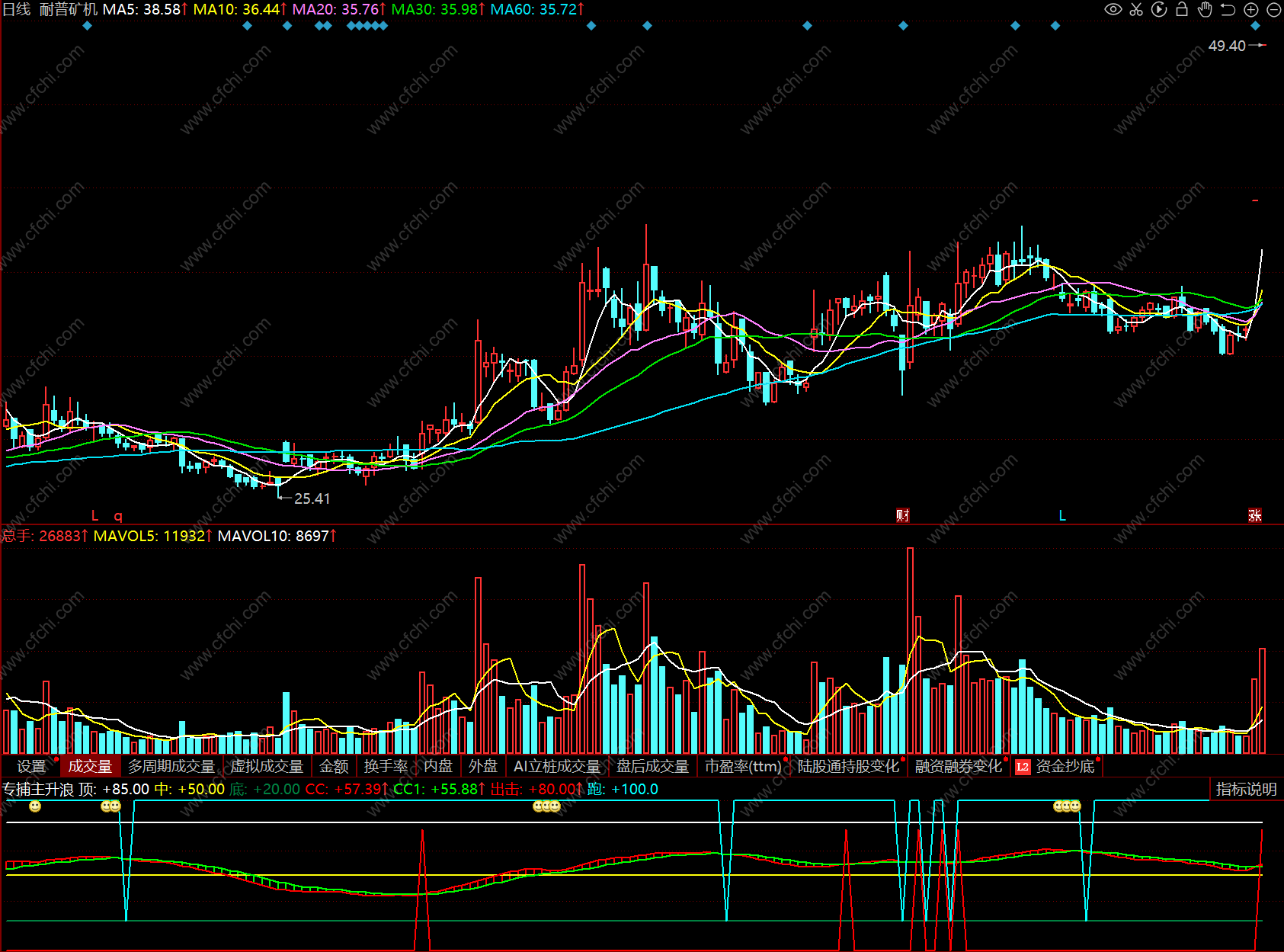Switch to AI立桩成交量 tab
This screenshot has height=952, width=1284.
pyautogui.click(x=557, y=766)
